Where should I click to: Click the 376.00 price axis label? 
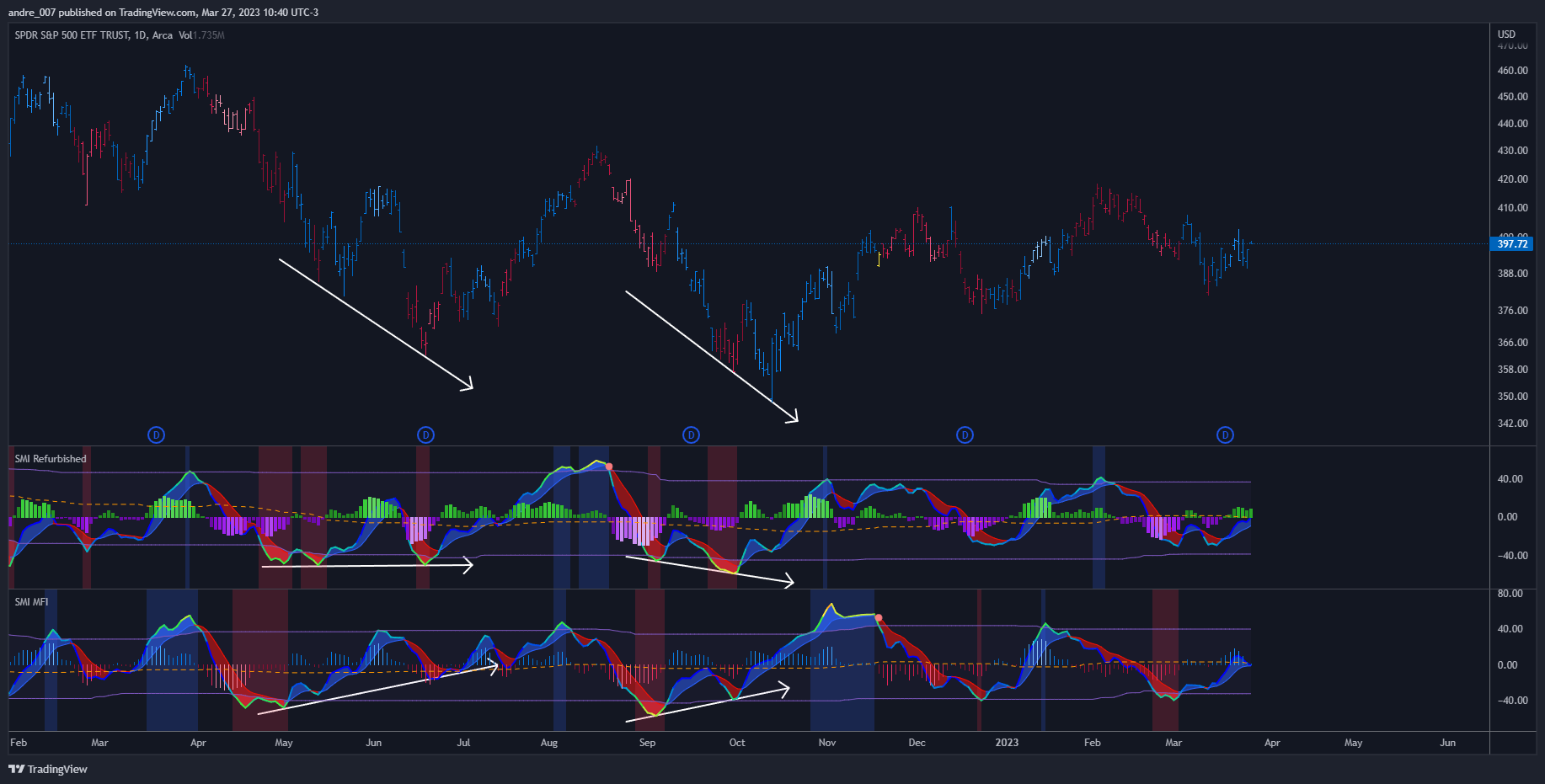[x=1512, y=311]
